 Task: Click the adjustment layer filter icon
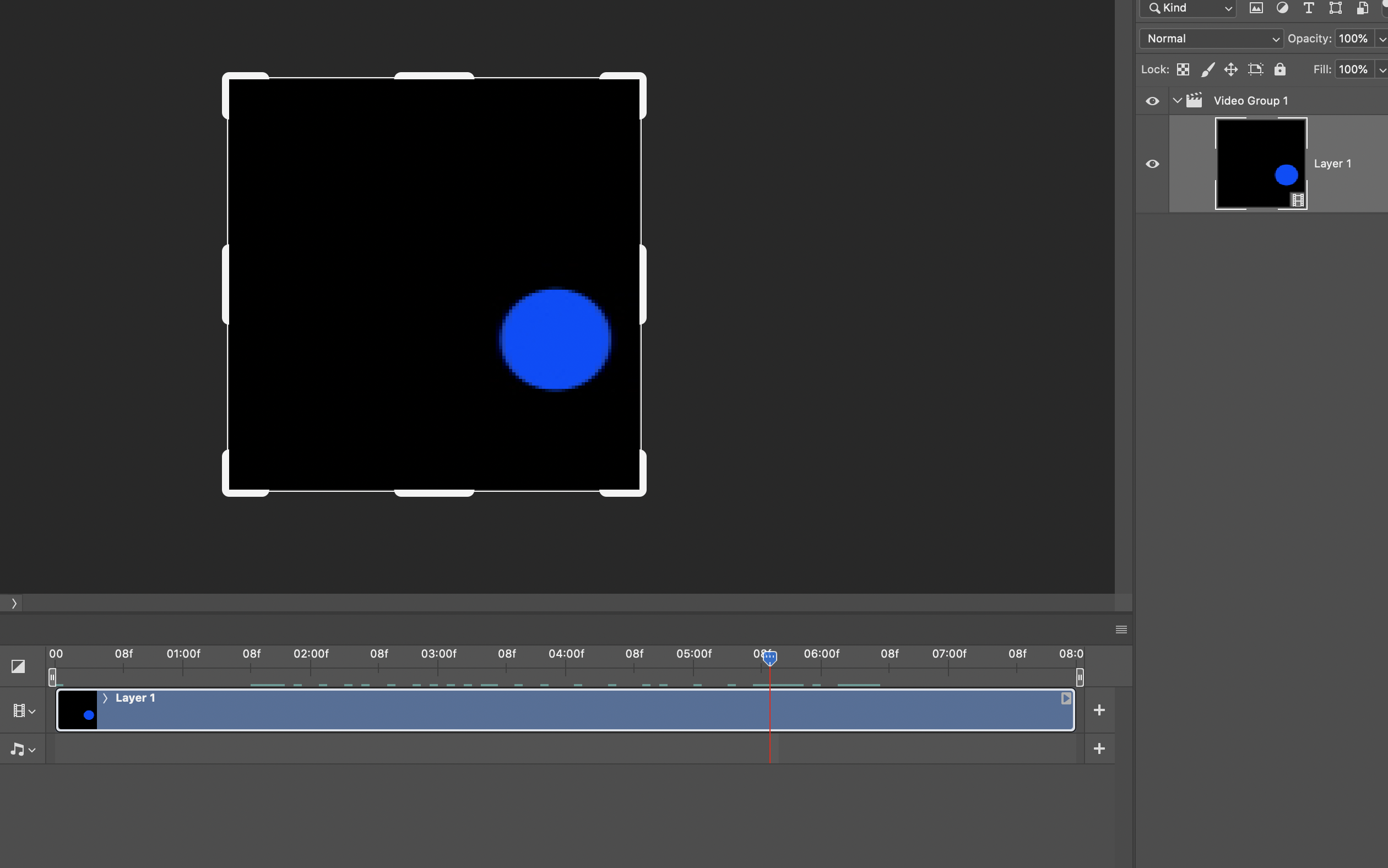click(1282, 8)
